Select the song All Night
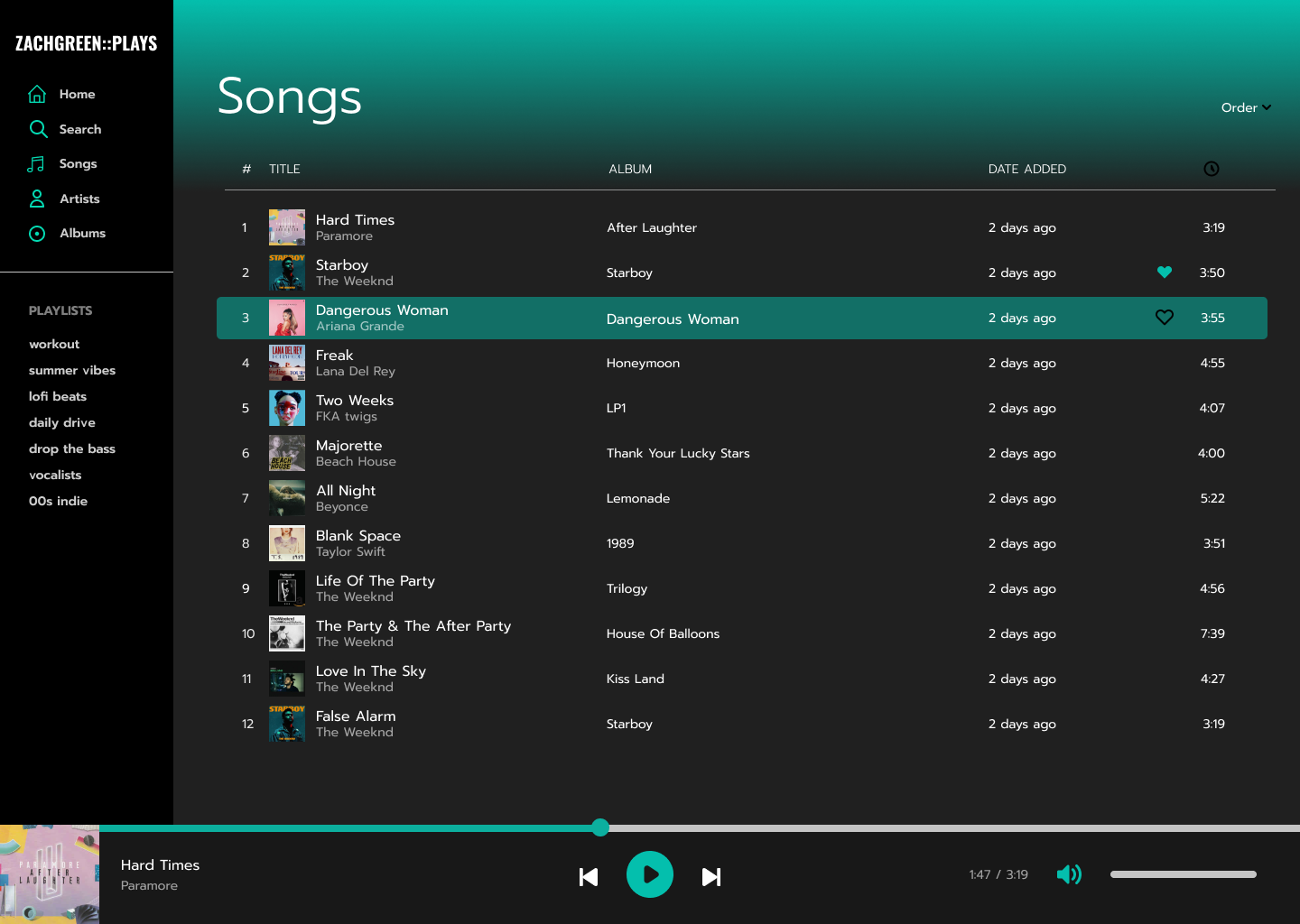1300x924 pixels. click(346, 491)
